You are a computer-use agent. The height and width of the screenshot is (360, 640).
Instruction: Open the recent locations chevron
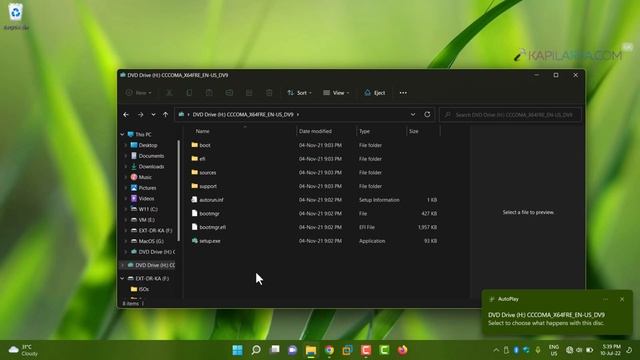point(153,115)
